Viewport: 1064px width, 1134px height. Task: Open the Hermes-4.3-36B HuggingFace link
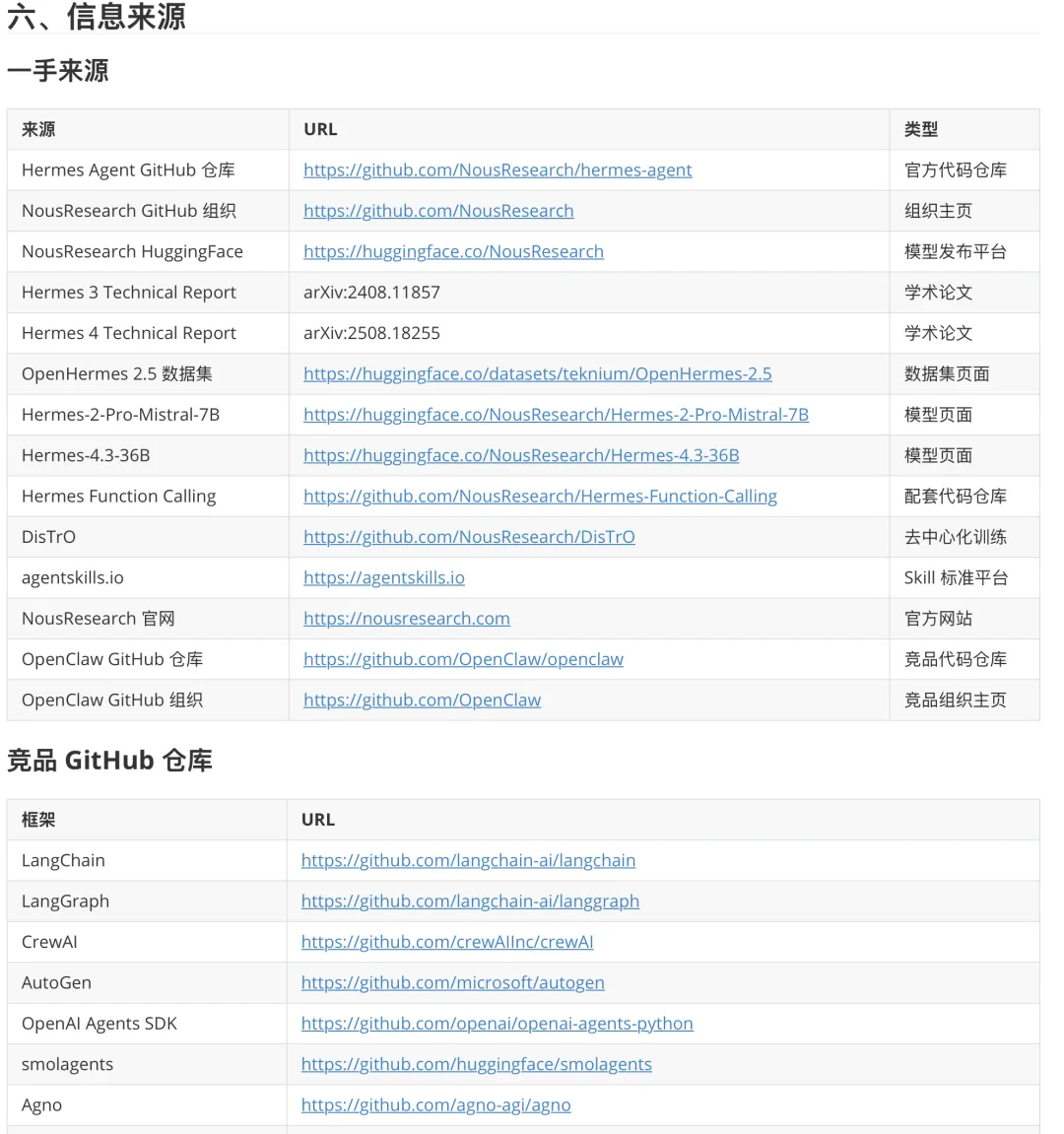tap(521, 455)
